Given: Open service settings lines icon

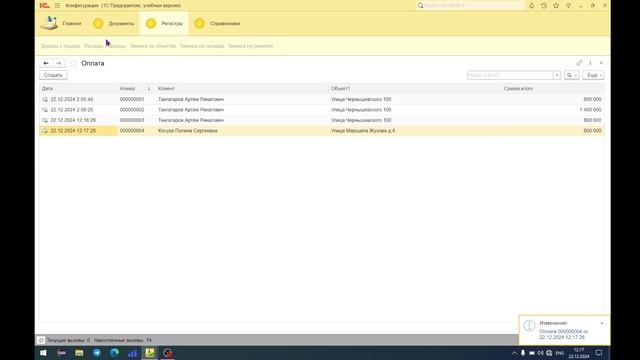Looking at the screenshot, I should pyautogui.click(x=568, y=6).
